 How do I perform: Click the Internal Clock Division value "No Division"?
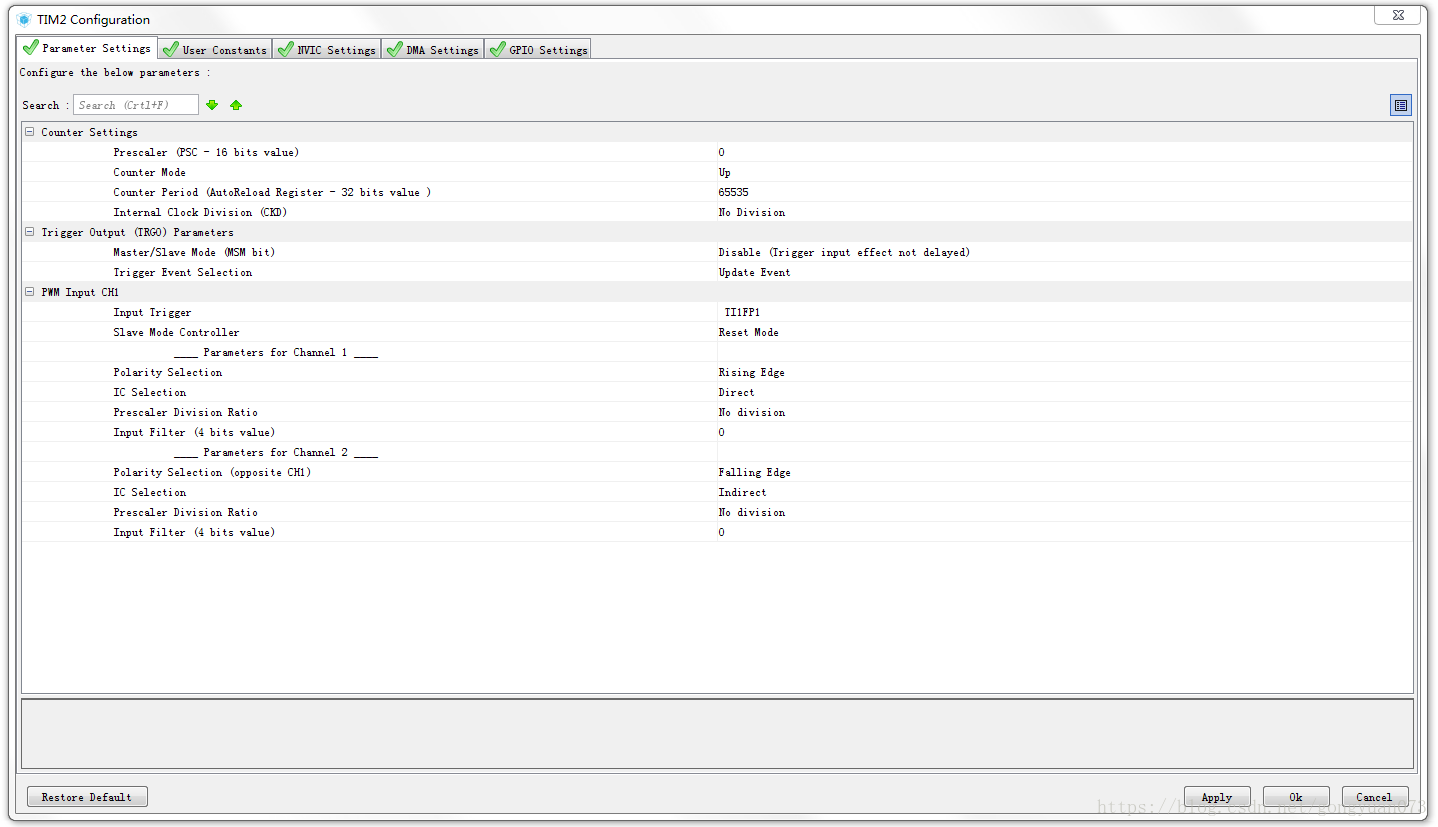point(752,212)
